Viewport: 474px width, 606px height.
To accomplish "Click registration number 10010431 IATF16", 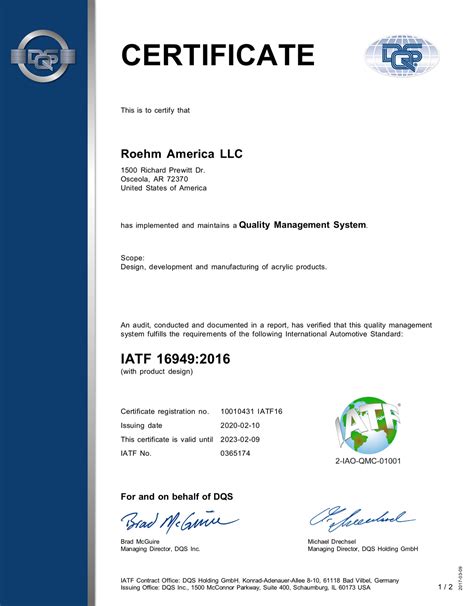I will pyautogui.click(x=251, y=411).
